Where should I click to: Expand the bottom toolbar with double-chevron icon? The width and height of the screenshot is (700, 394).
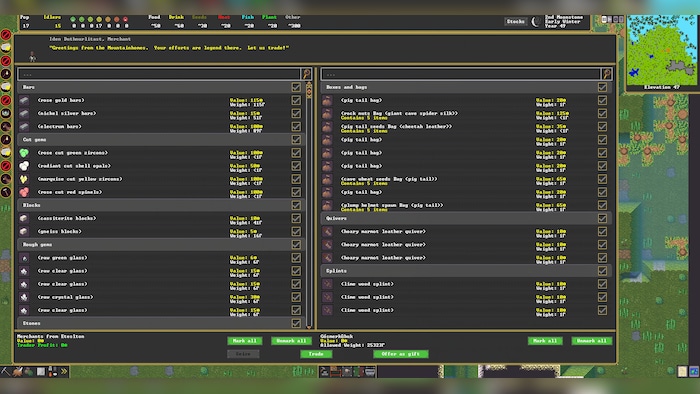coord(64,371)
